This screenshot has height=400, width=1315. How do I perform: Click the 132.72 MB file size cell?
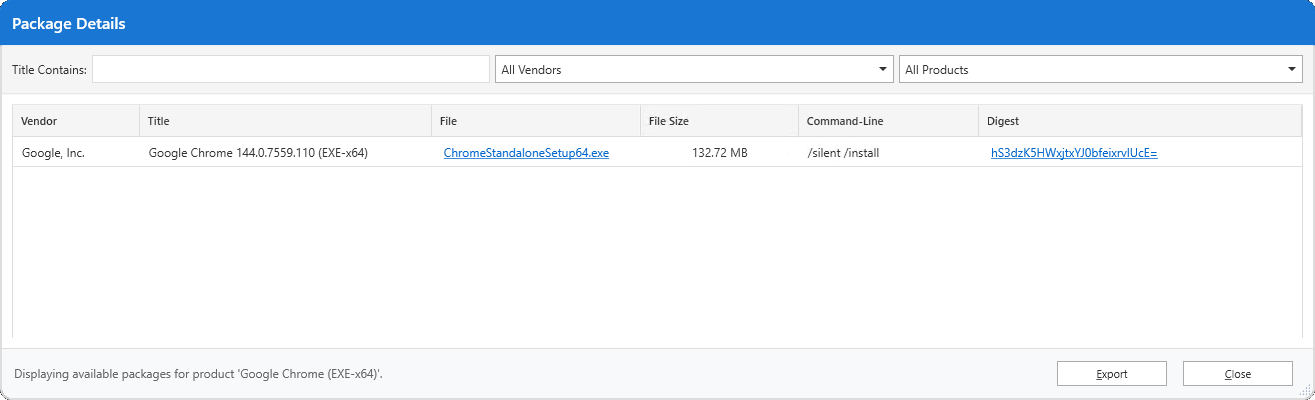[719, 153]
